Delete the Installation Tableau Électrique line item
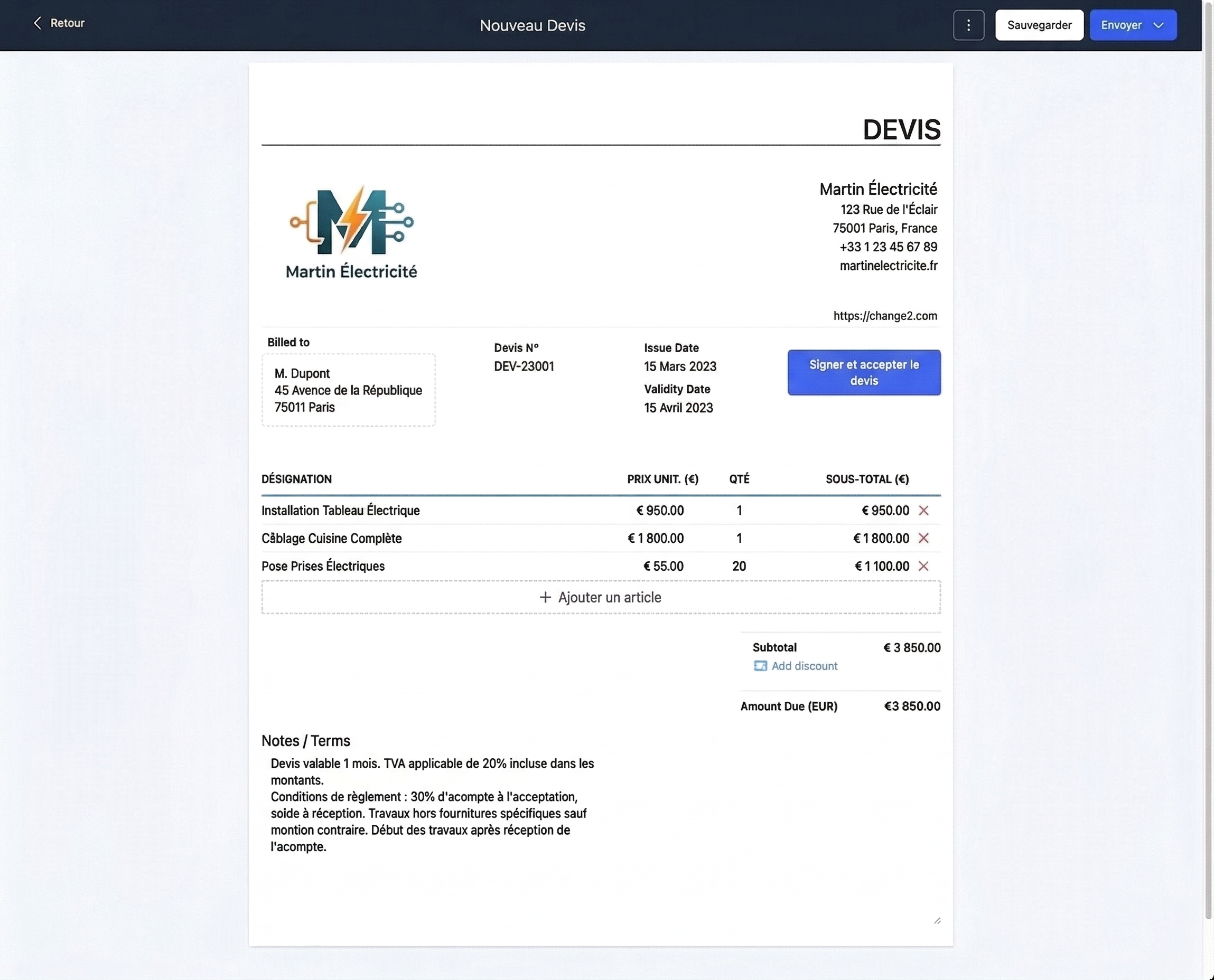The width and height of the screenshot is (1214, 980). coord(924,510)
